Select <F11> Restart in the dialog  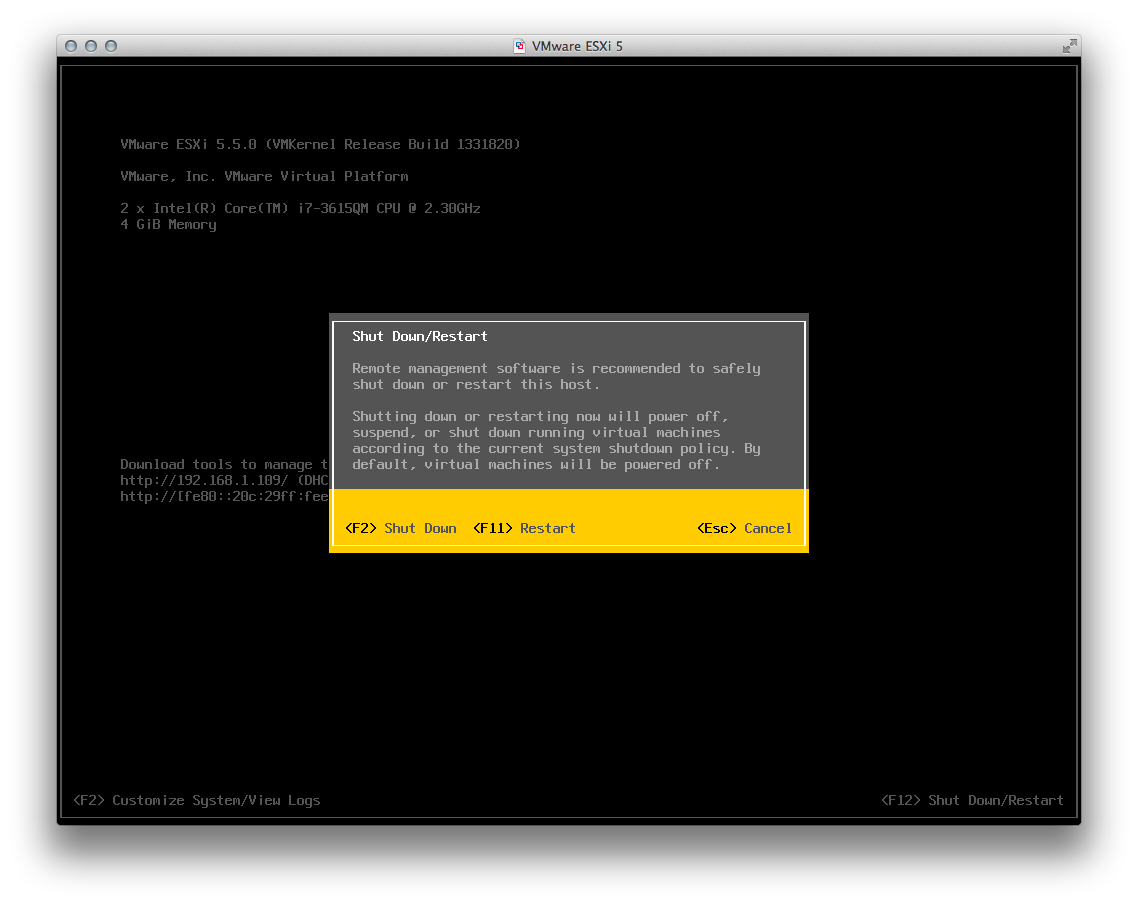(524, 528)
